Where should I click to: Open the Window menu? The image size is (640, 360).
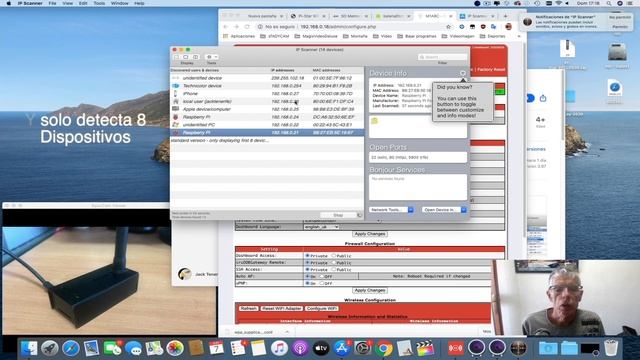coord(120,3)
